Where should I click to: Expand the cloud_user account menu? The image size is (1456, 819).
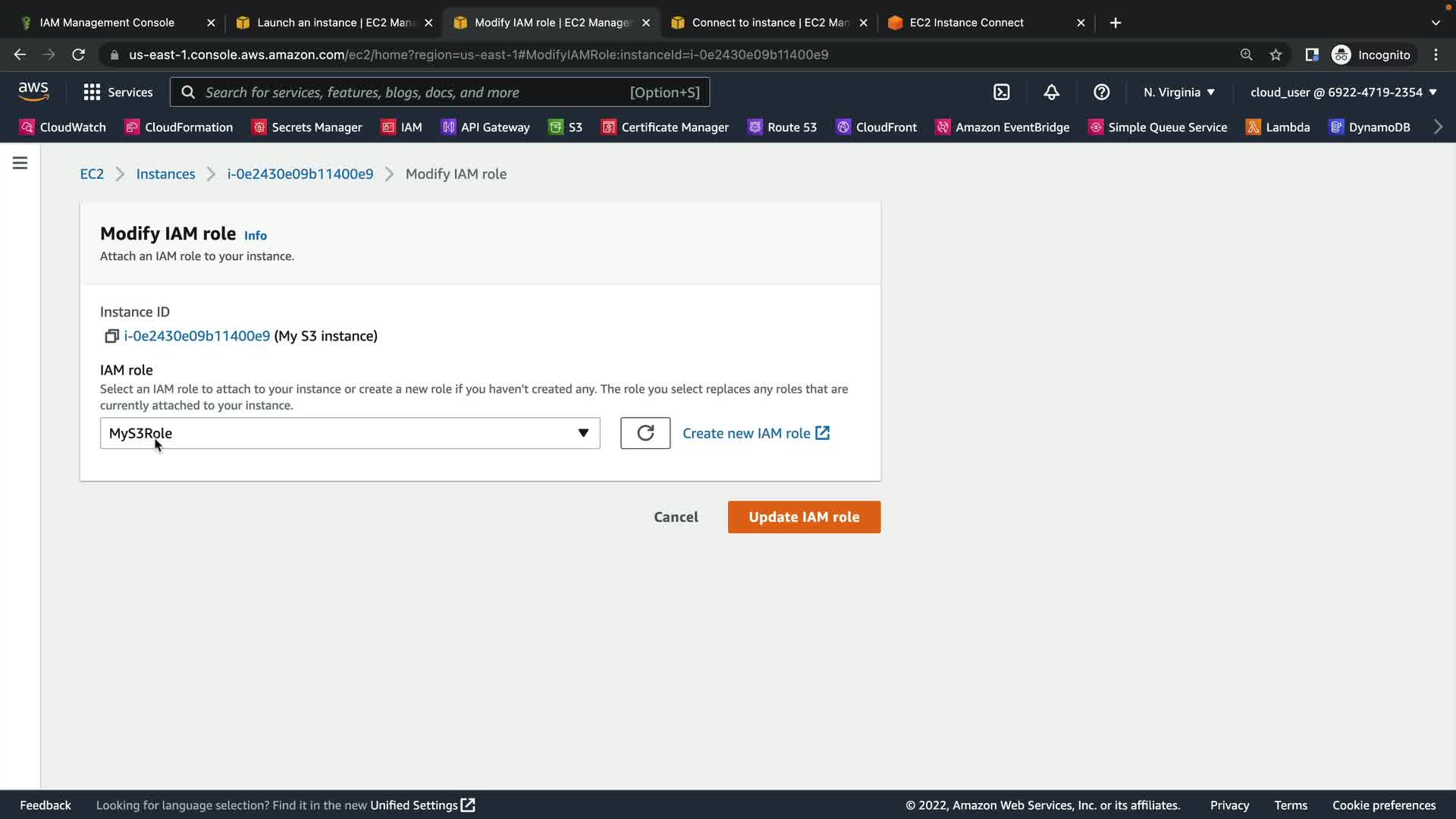1343,93
